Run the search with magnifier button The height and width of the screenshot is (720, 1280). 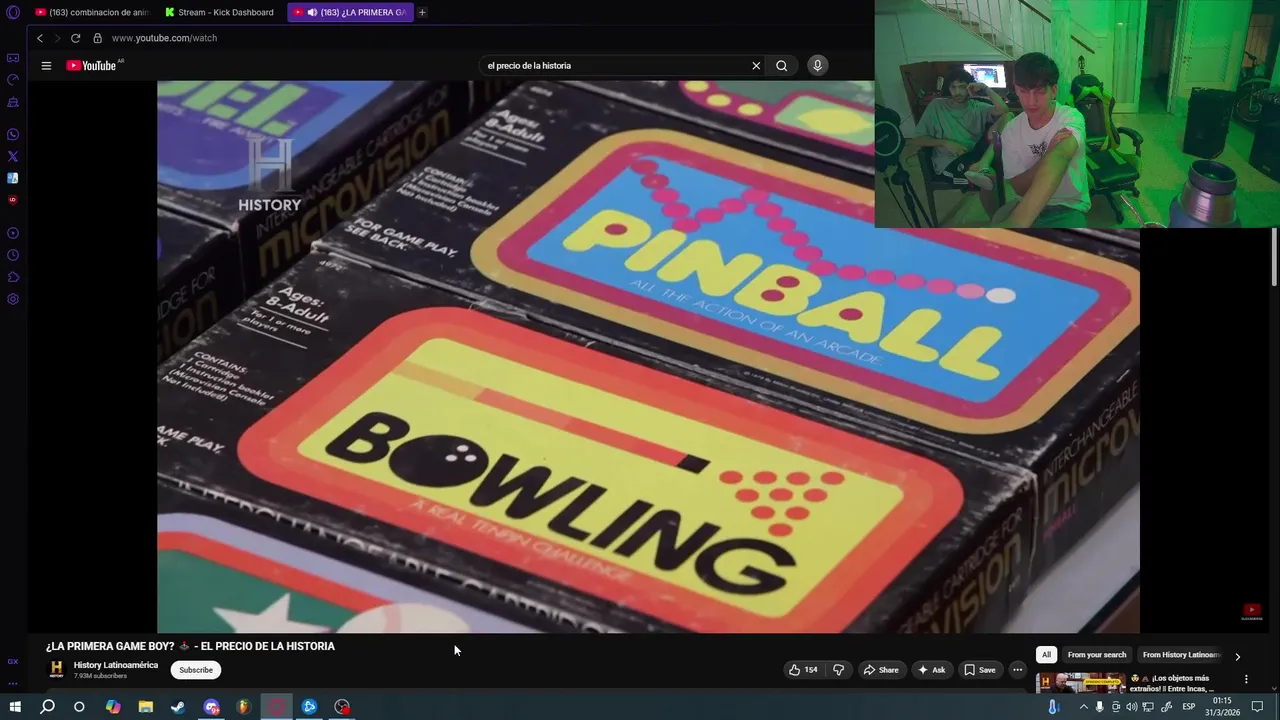click(782, 66)
